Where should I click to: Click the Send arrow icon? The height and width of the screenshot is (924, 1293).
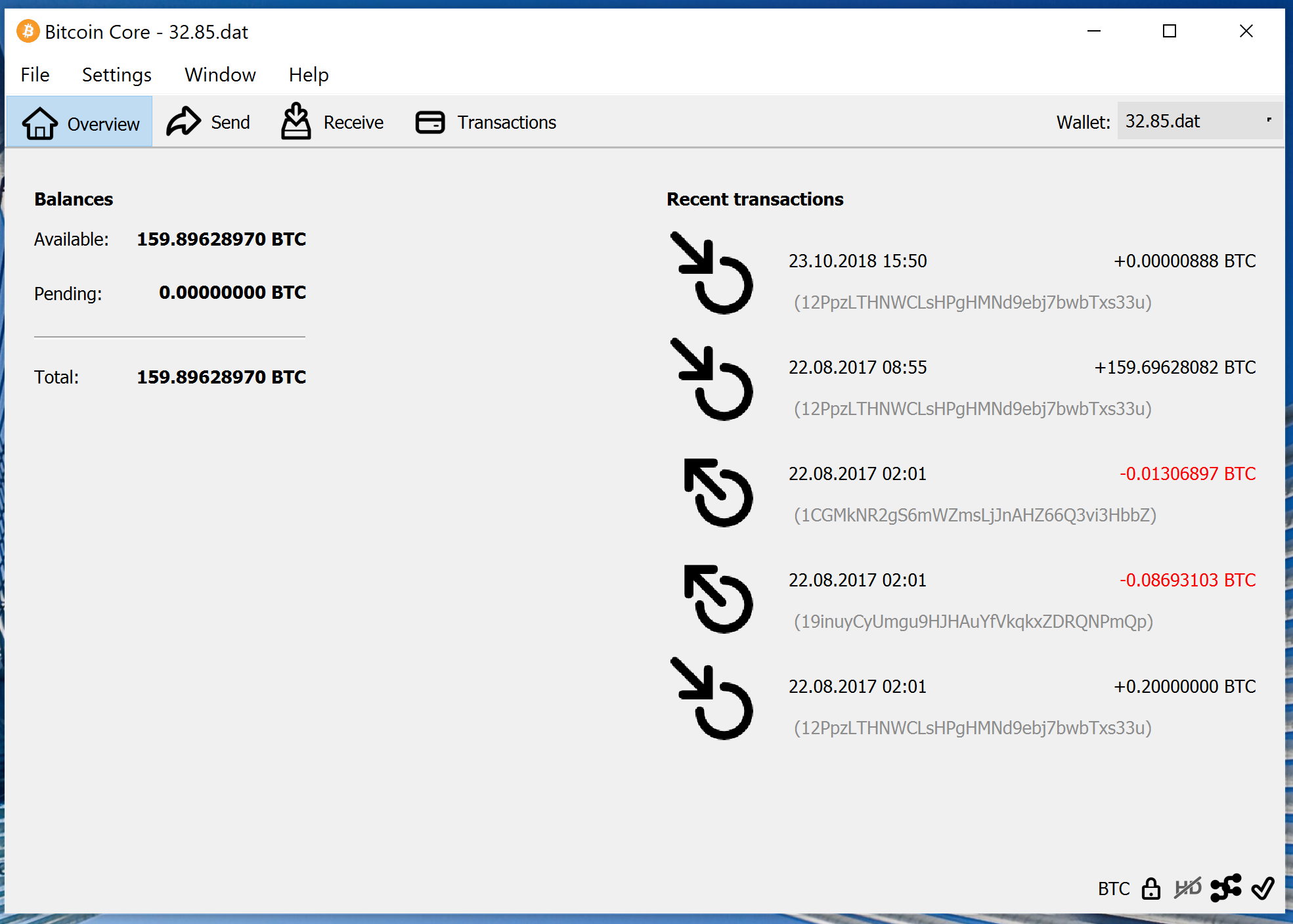coord(183,121)
